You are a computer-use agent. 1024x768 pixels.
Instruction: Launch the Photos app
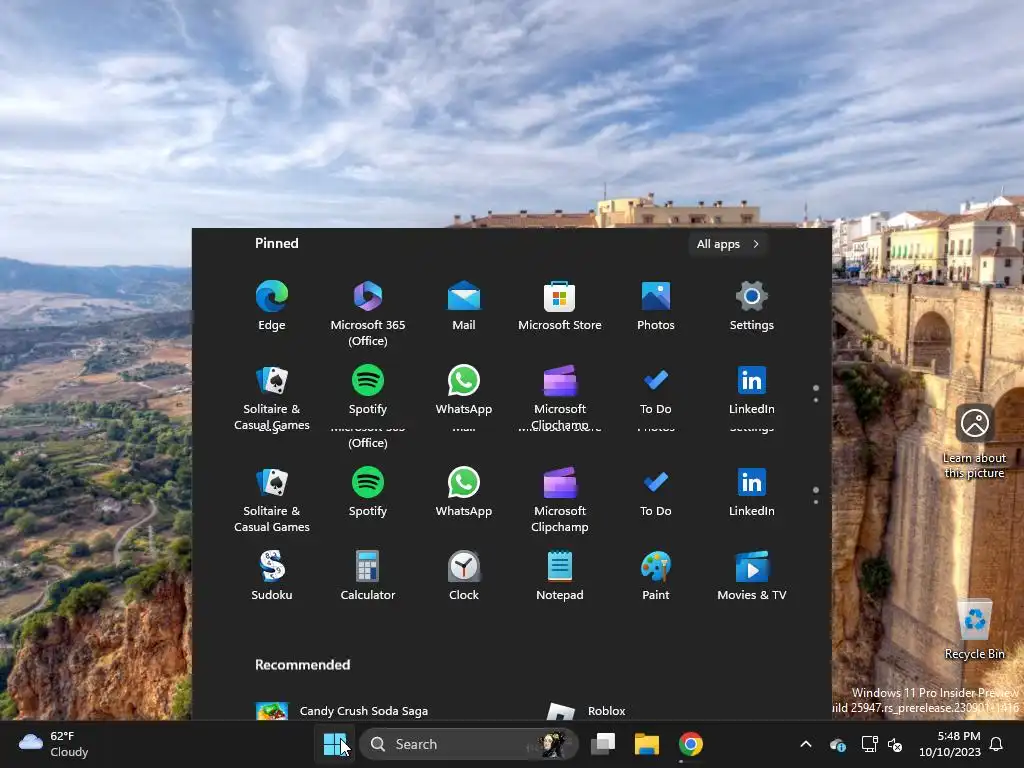pyautogui.click(x=656, y=304)
